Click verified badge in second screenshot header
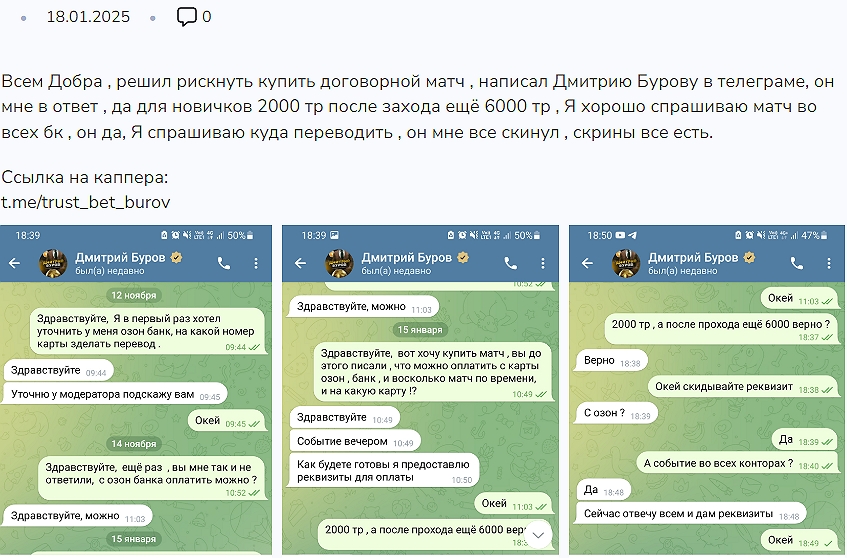 pos(463,258)
